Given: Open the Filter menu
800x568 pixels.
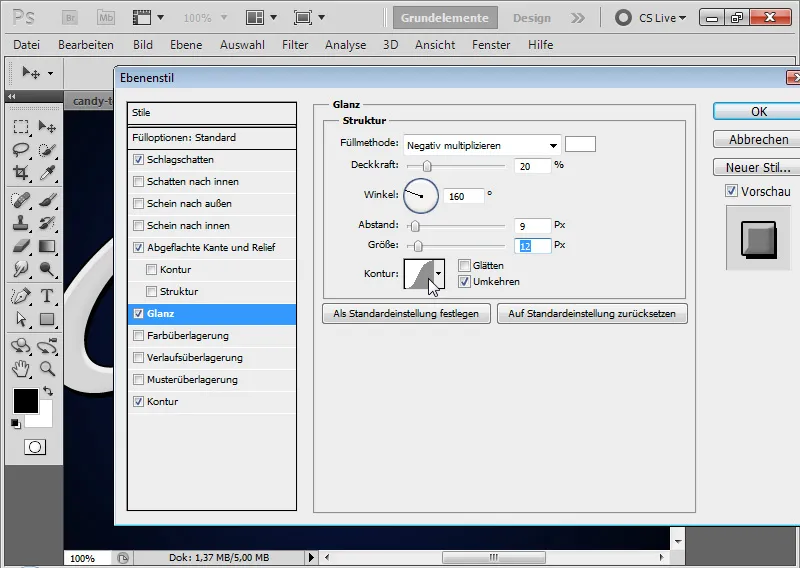Looking at the screenshot, I should pyautogui.click(x=295, y=45).
